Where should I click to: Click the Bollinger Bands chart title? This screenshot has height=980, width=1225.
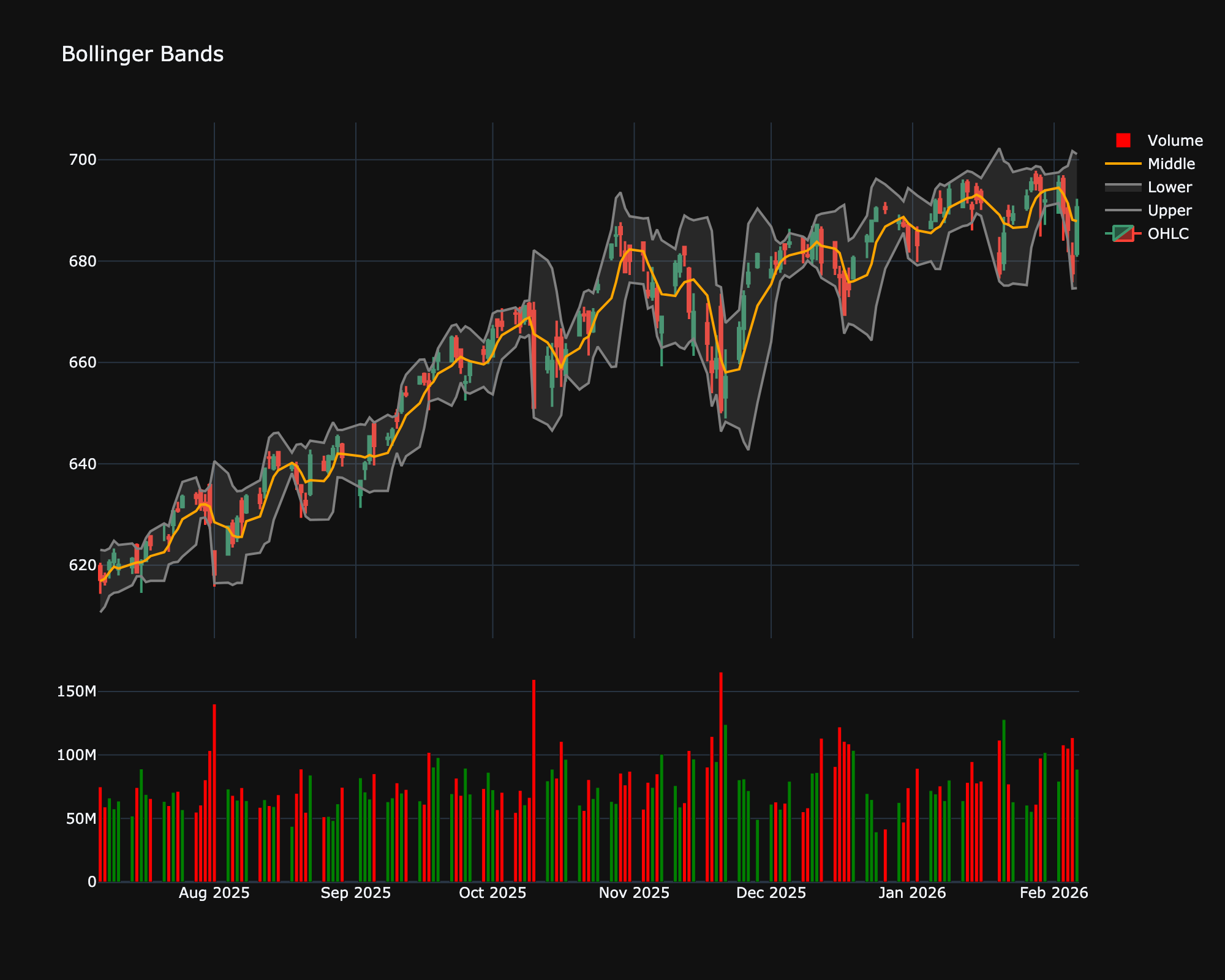143,54
